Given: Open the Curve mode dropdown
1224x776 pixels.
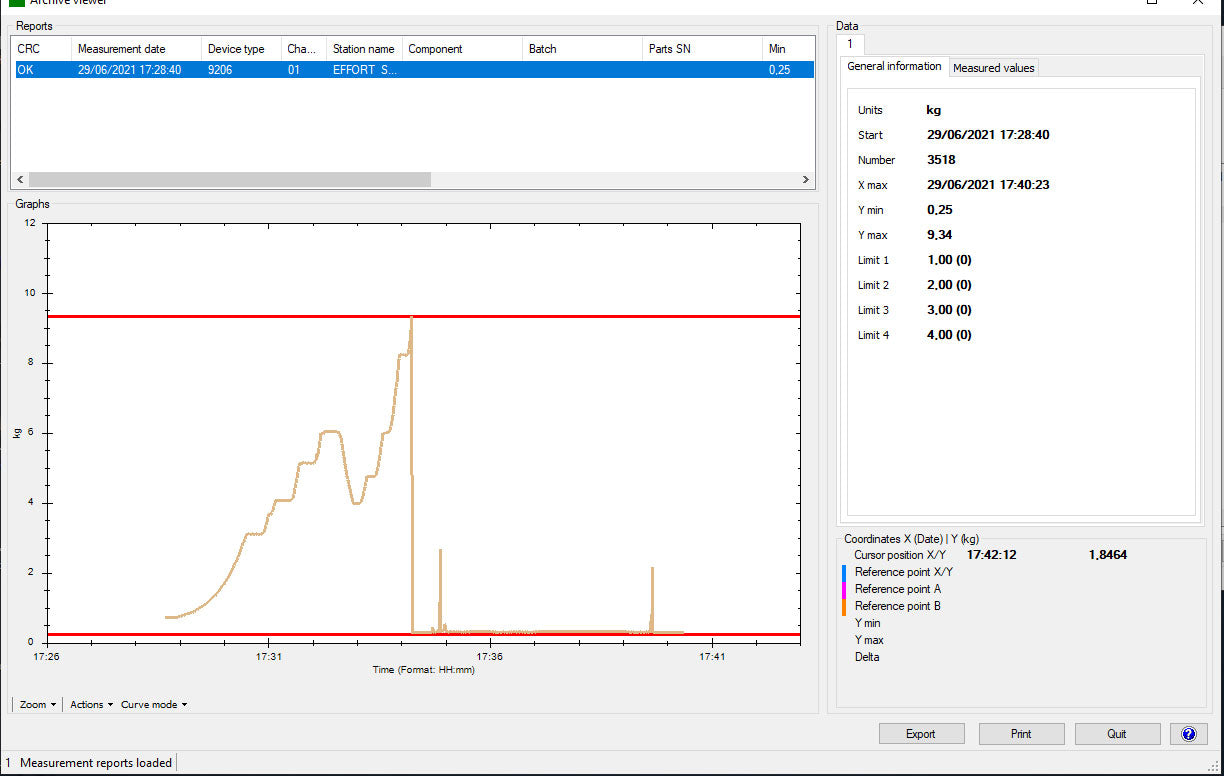Looking at the screenshot, I should [154, 704].
